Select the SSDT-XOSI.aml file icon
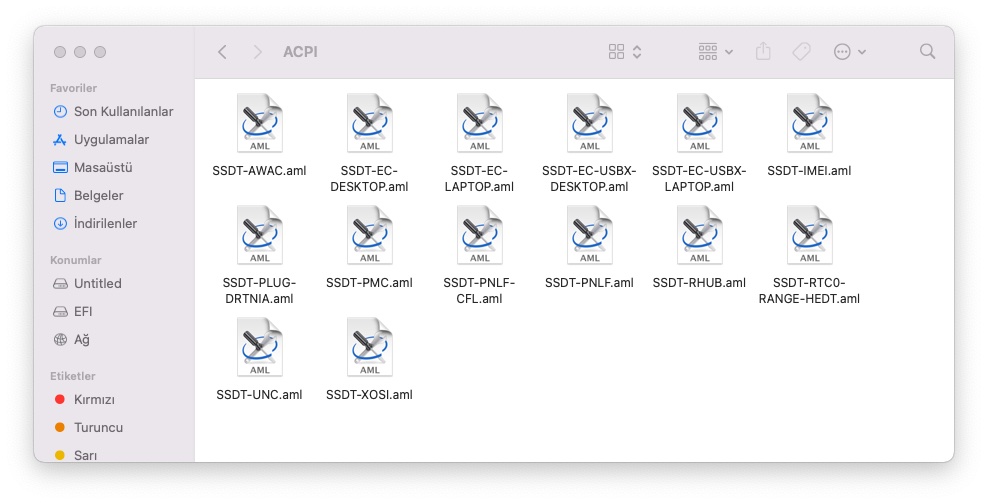 370,347
